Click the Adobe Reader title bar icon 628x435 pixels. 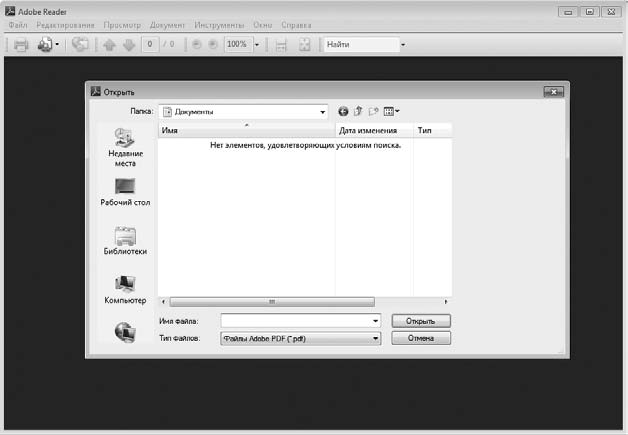tap(10, 11)
